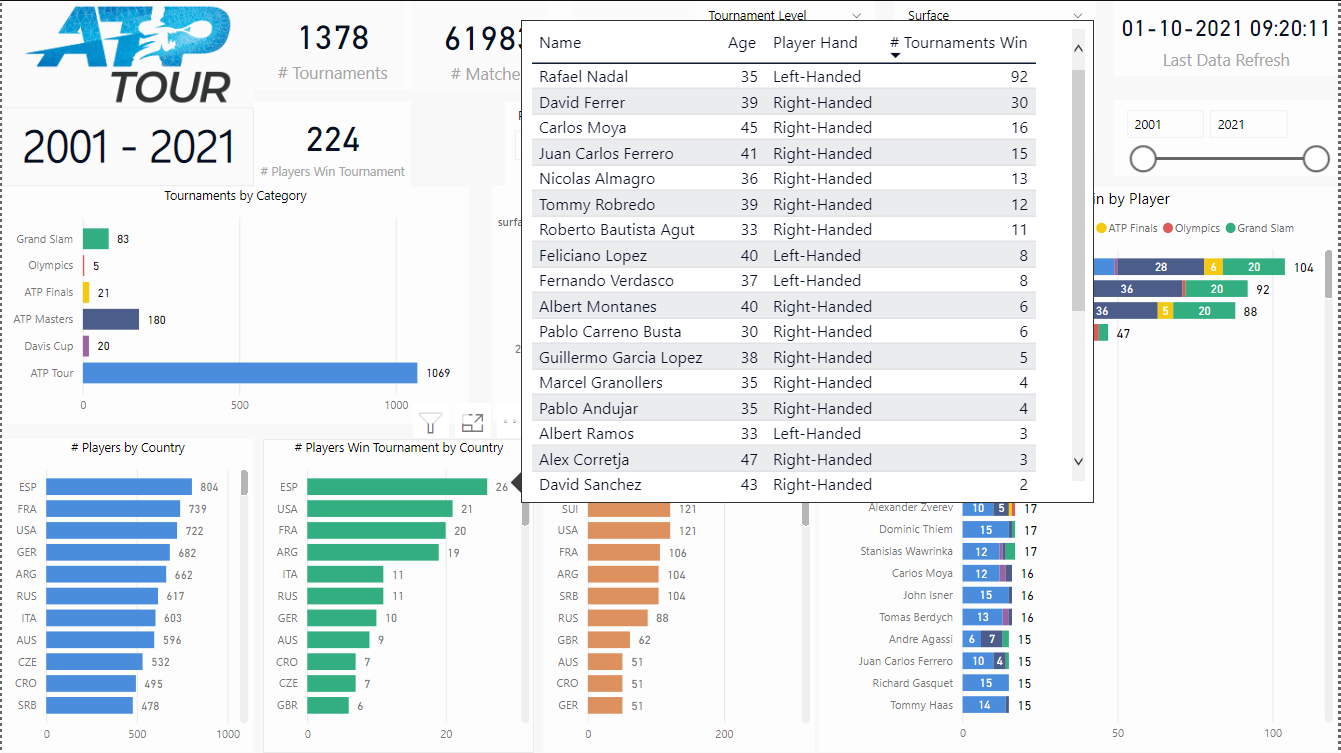Sort the table by # Tournaments Win
Image resolution: width=1341 pixels, height=753 pixels.
coord(957,43)
